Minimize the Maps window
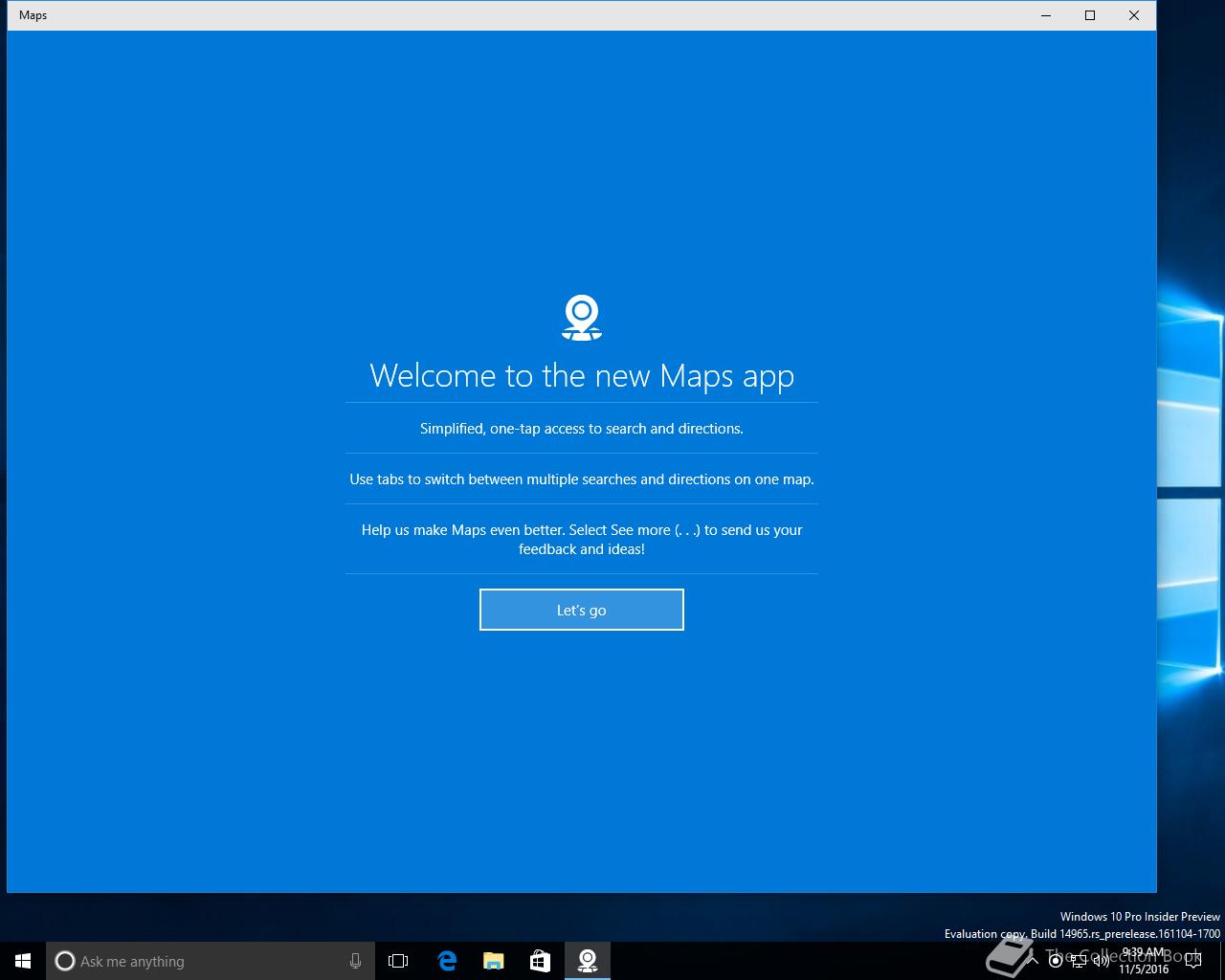This screenshot has height=980, width=1225. coord(1046,15)
